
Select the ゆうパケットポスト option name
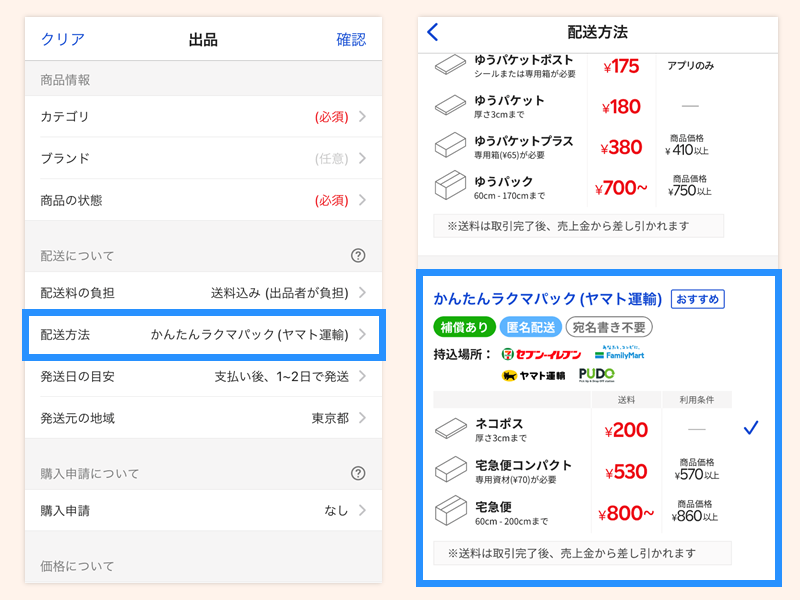pos(524,60)
